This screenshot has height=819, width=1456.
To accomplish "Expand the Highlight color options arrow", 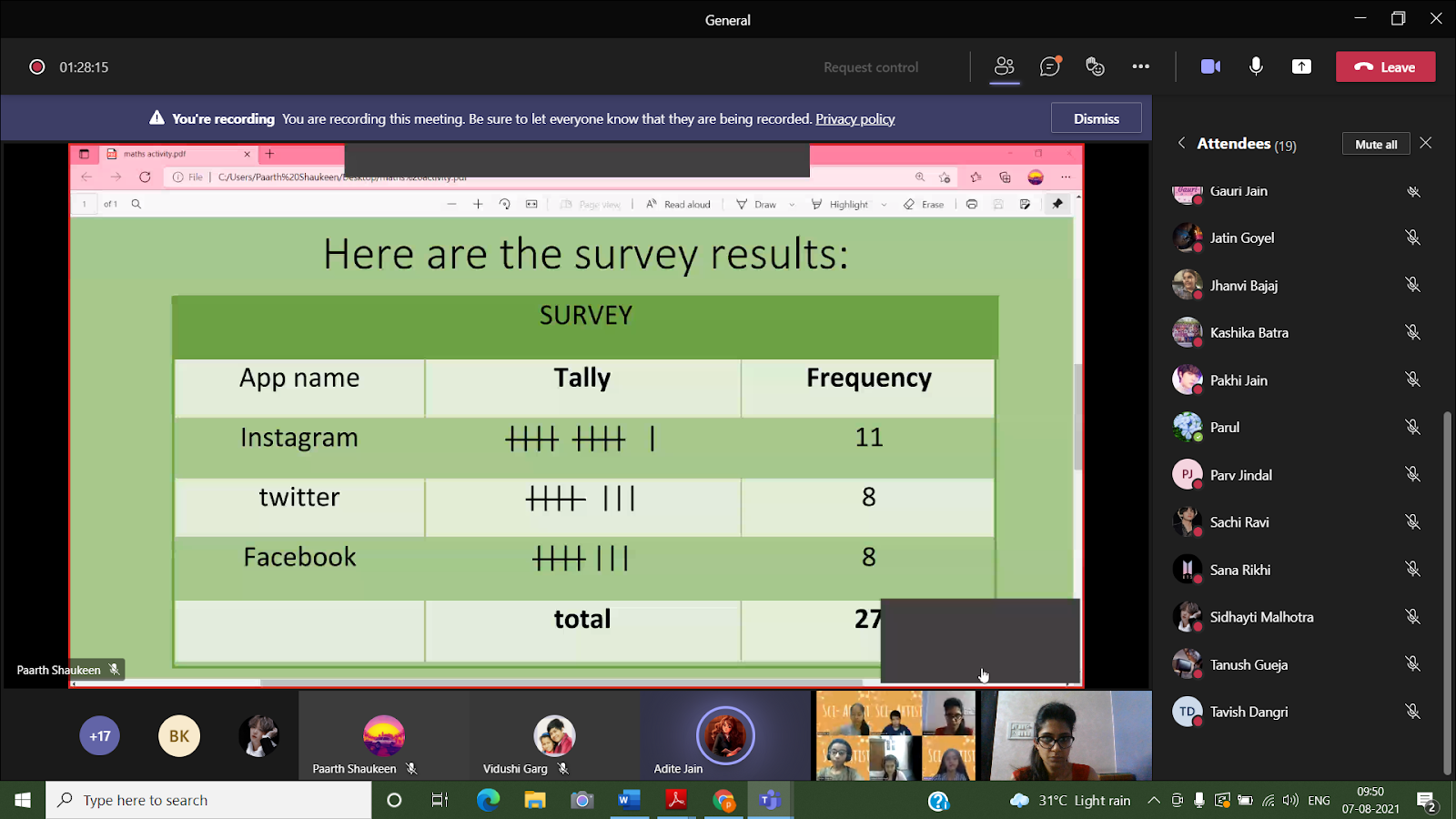I will (884, 205).
